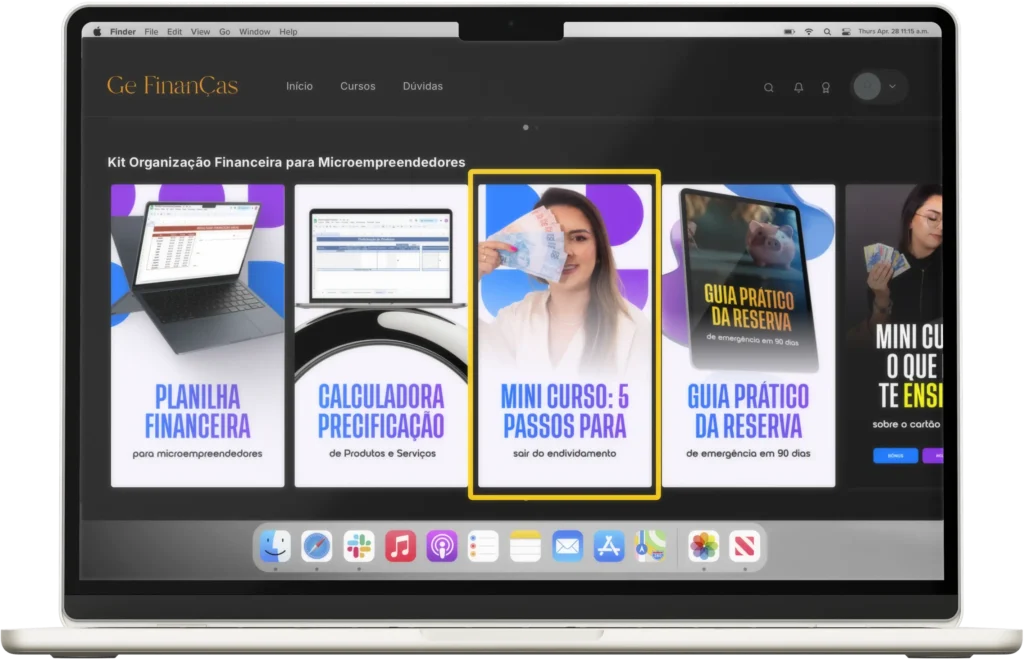Click the search icon in the site header
The width and height of the screenshot is (1024, 659).
pyautogui.click(x=769, y=87)
